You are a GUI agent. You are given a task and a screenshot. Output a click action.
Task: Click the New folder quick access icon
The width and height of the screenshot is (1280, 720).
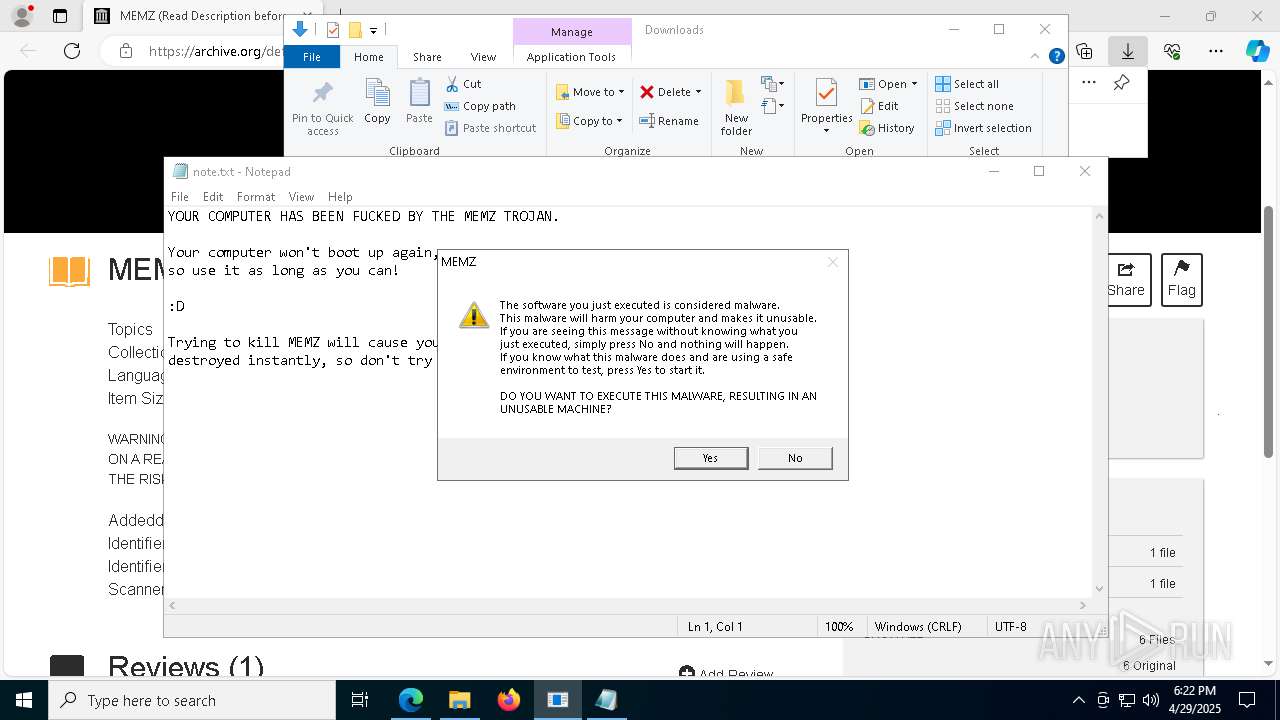pyautogui.click(x=355, y=30)
